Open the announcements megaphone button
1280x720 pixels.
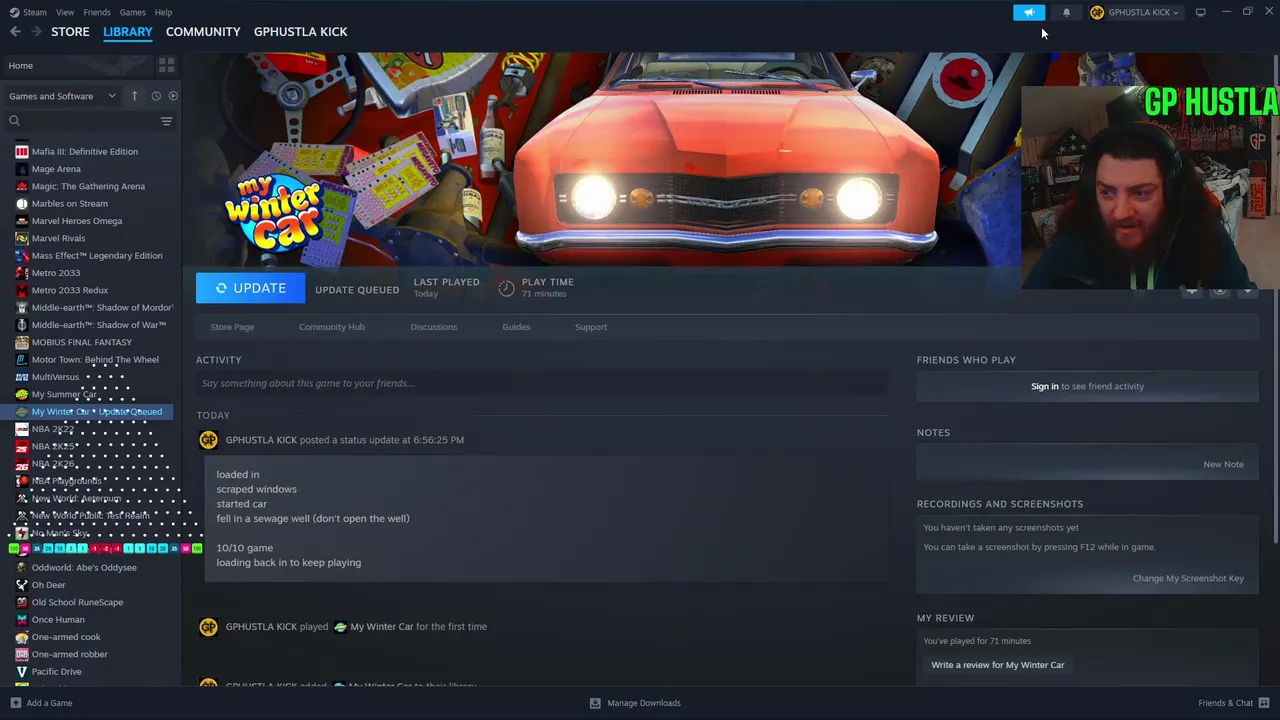[x=1029, y=12]
